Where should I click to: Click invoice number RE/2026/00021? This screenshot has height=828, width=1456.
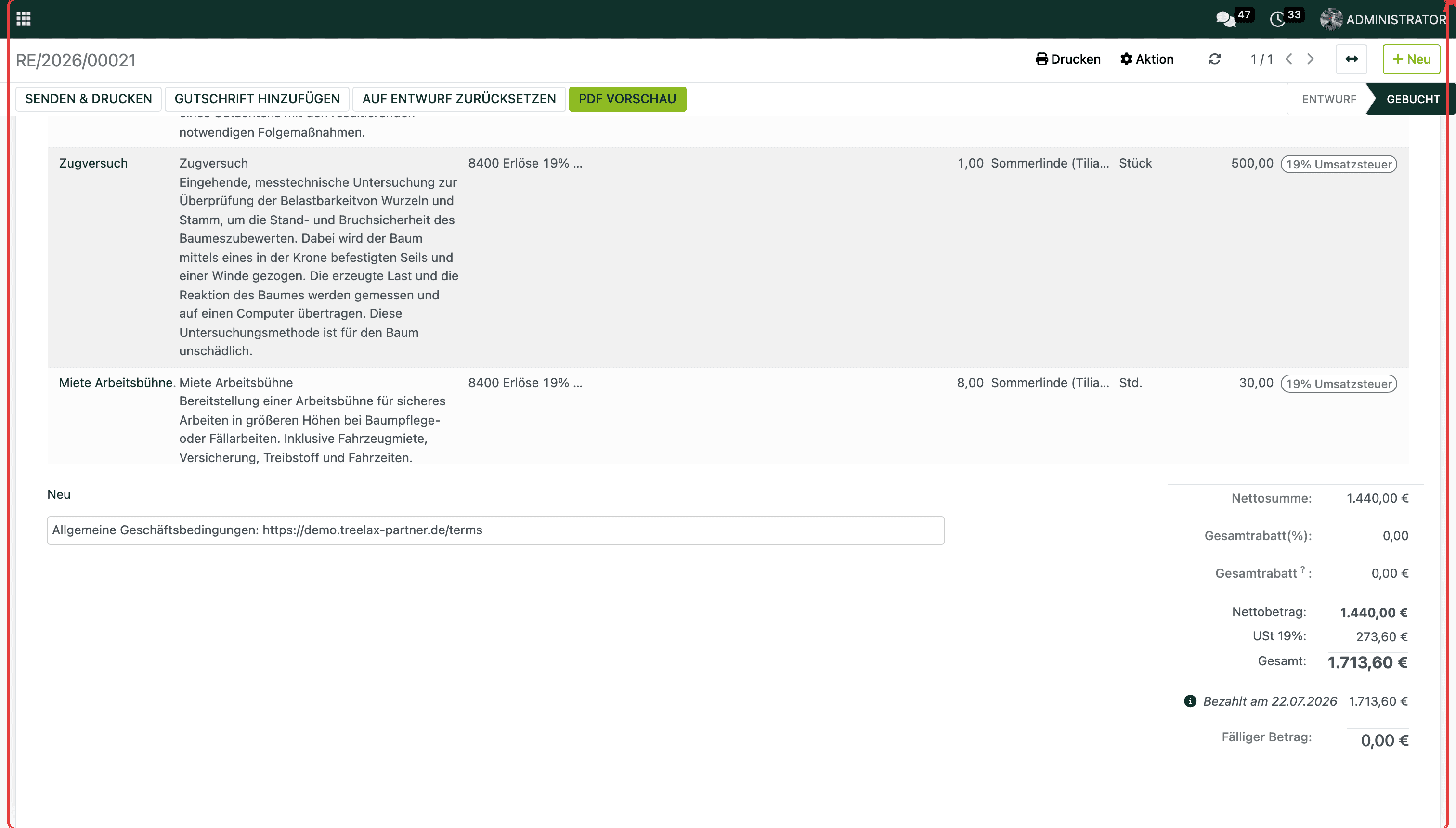point(76,60)
